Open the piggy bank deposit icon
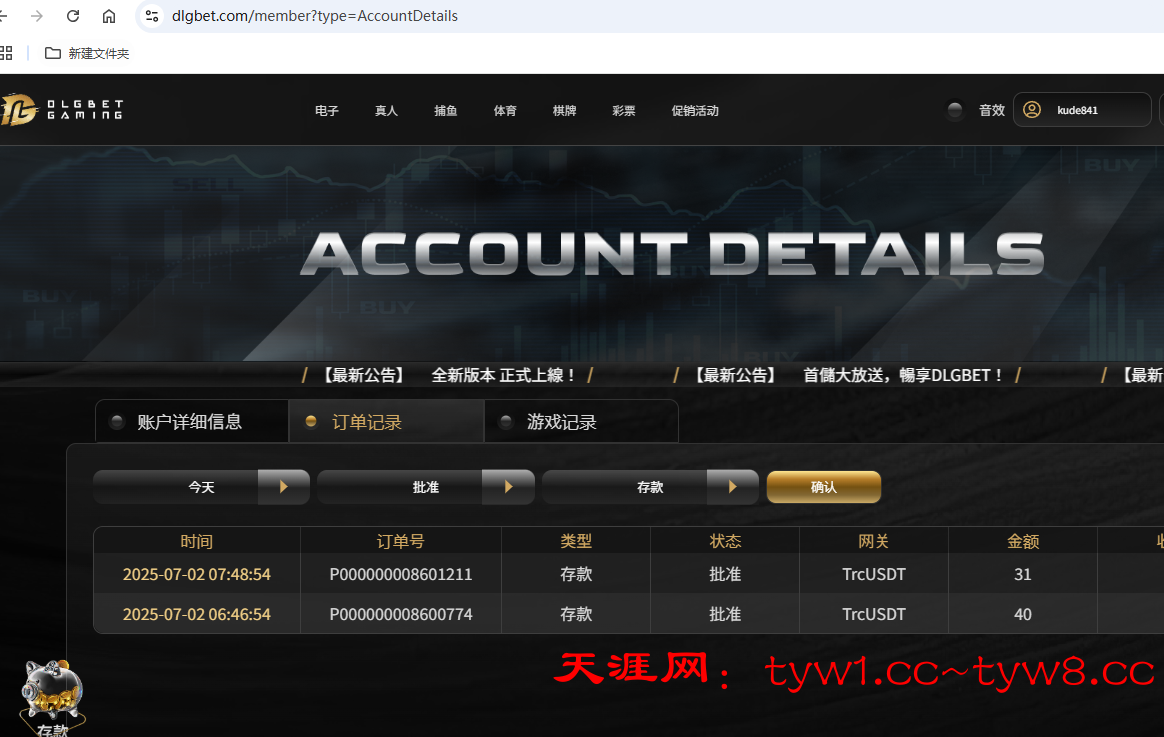 (53, 690)
